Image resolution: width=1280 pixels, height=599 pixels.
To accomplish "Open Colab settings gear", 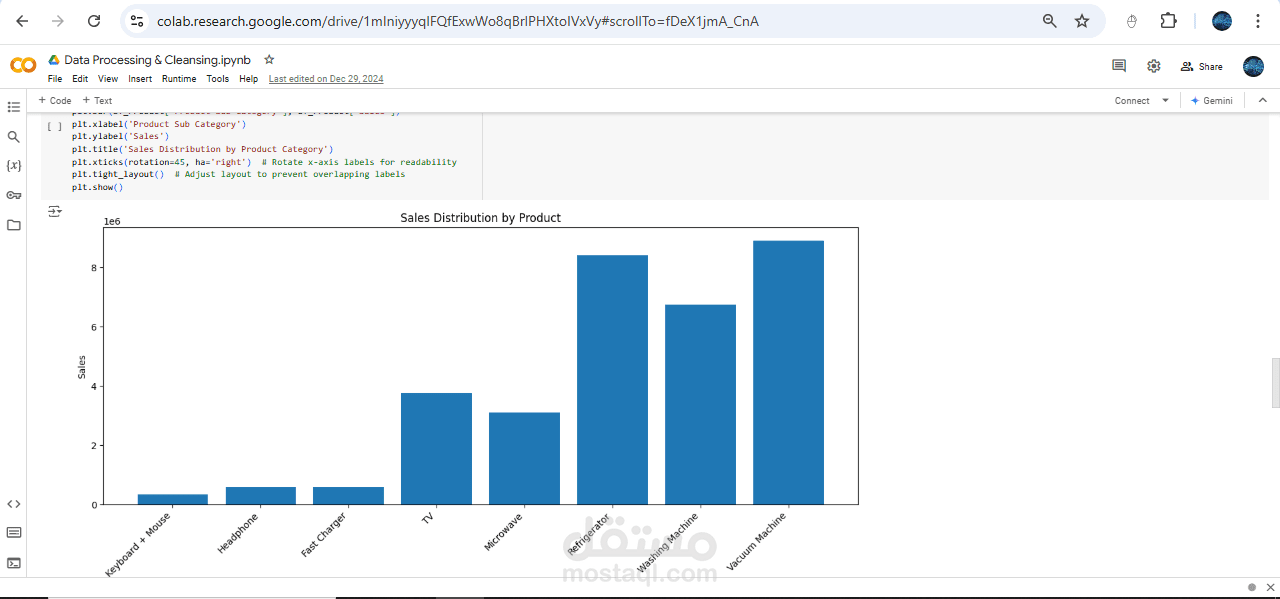I will pos(1153,66).
